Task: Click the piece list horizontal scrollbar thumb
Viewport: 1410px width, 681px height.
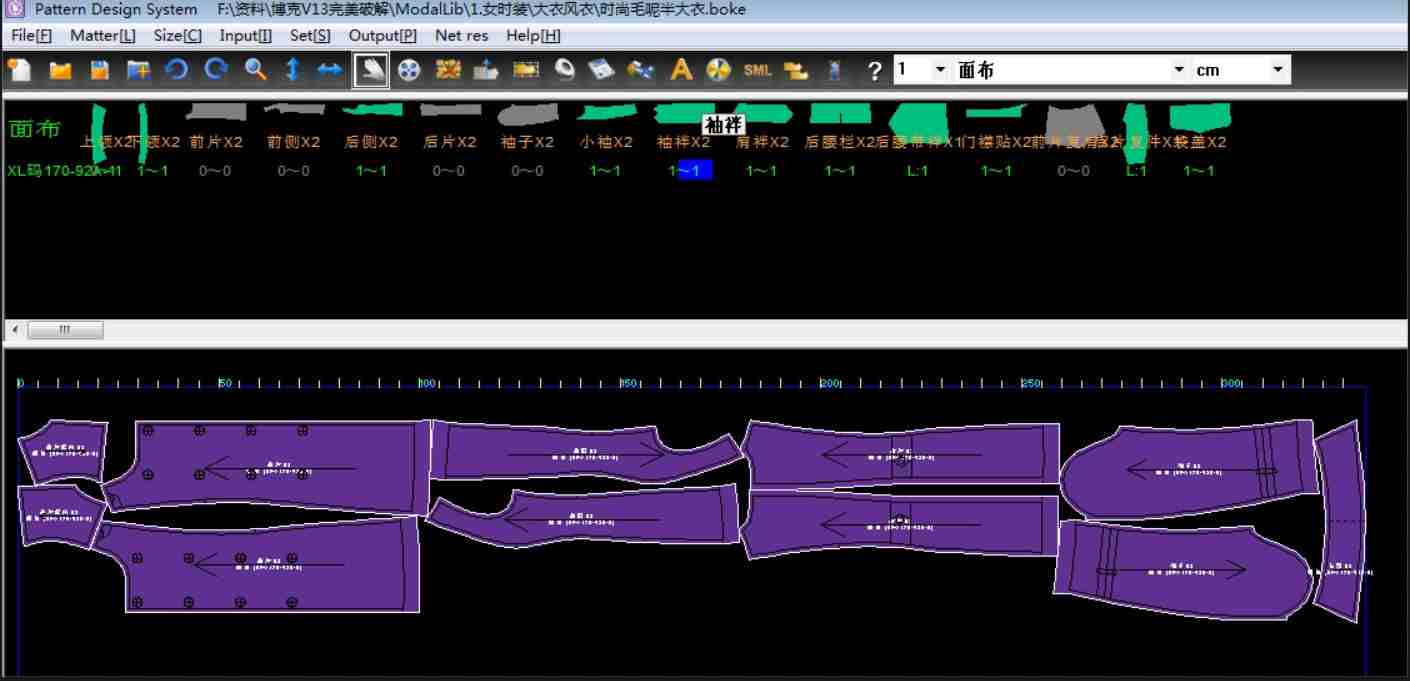Action: (66, 330)
